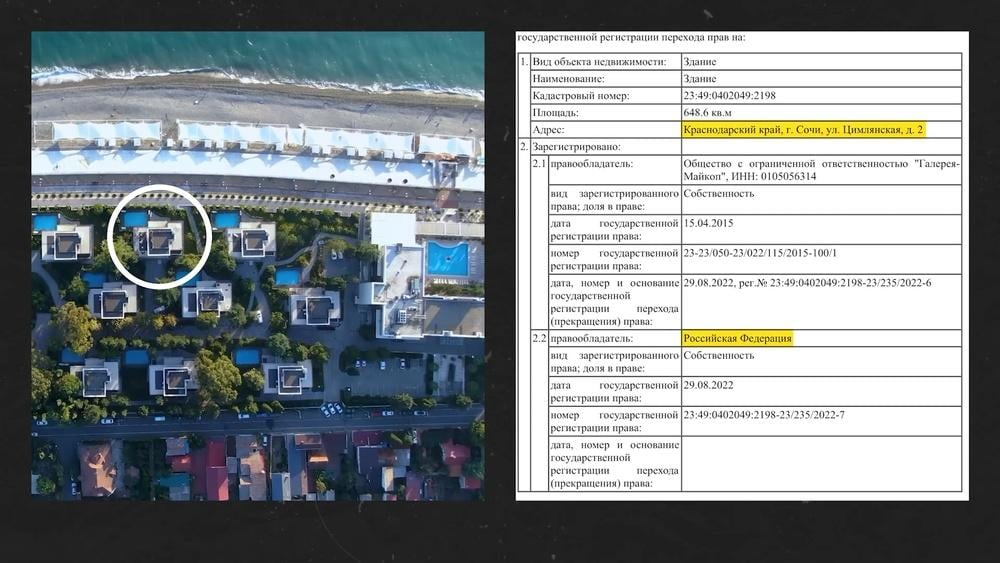
Task: Click the 'Кадастровый номер:' label cell
Action: (577, 95)
